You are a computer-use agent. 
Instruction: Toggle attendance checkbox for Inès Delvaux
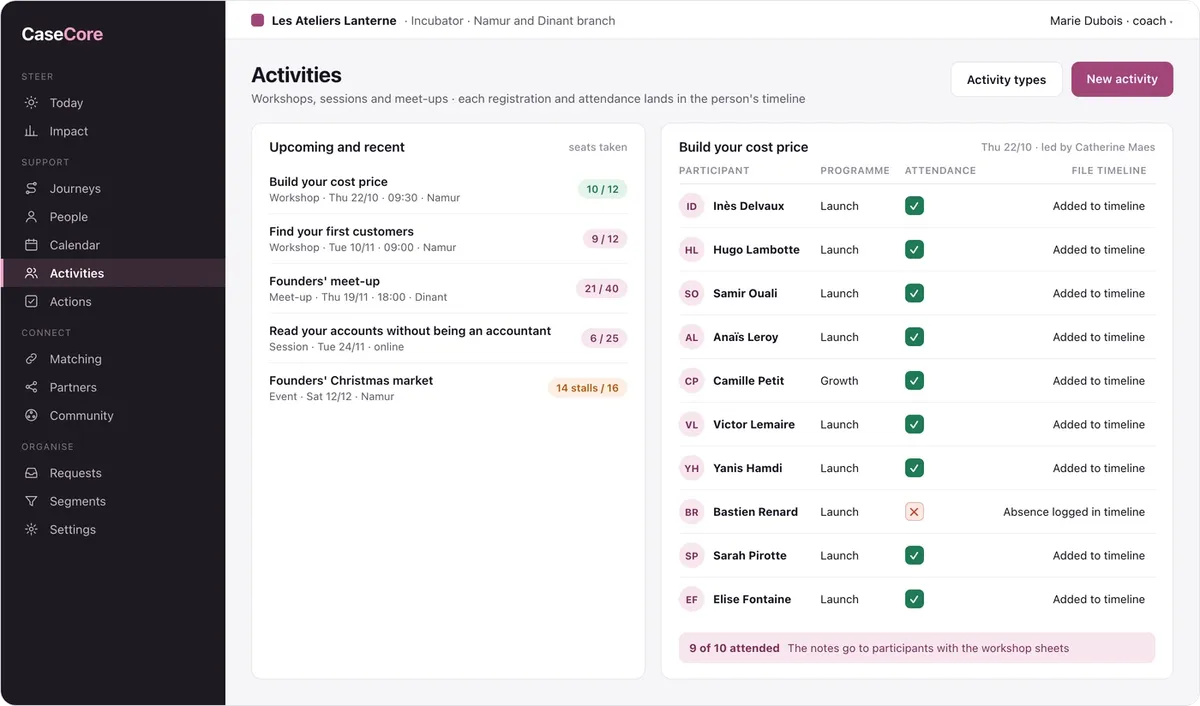click(x=914, y=206)
